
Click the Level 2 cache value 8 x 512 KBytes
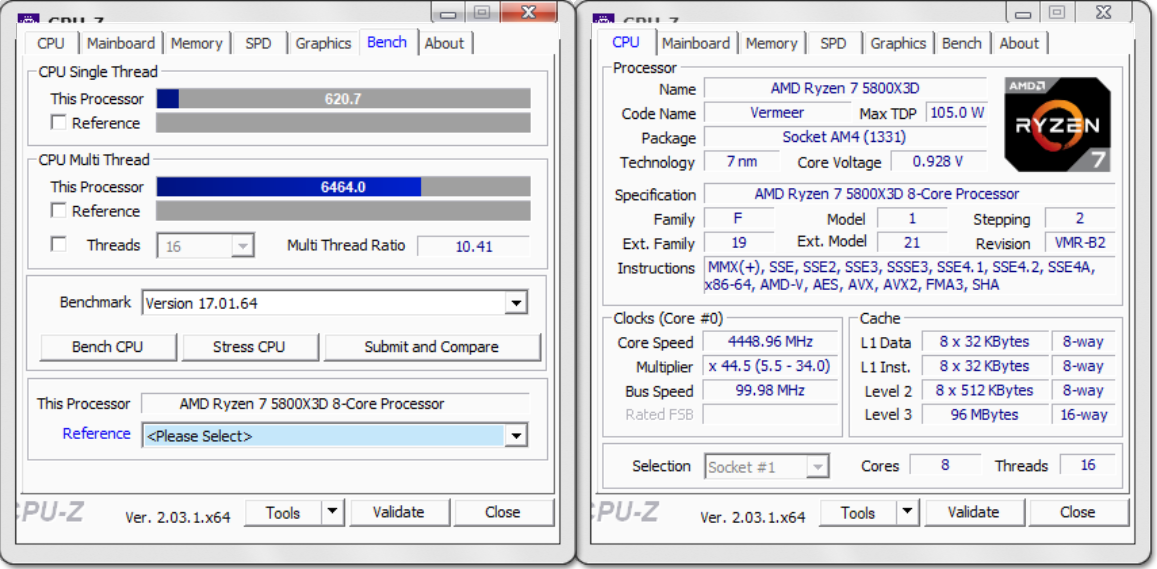click(x=985, y=390)
